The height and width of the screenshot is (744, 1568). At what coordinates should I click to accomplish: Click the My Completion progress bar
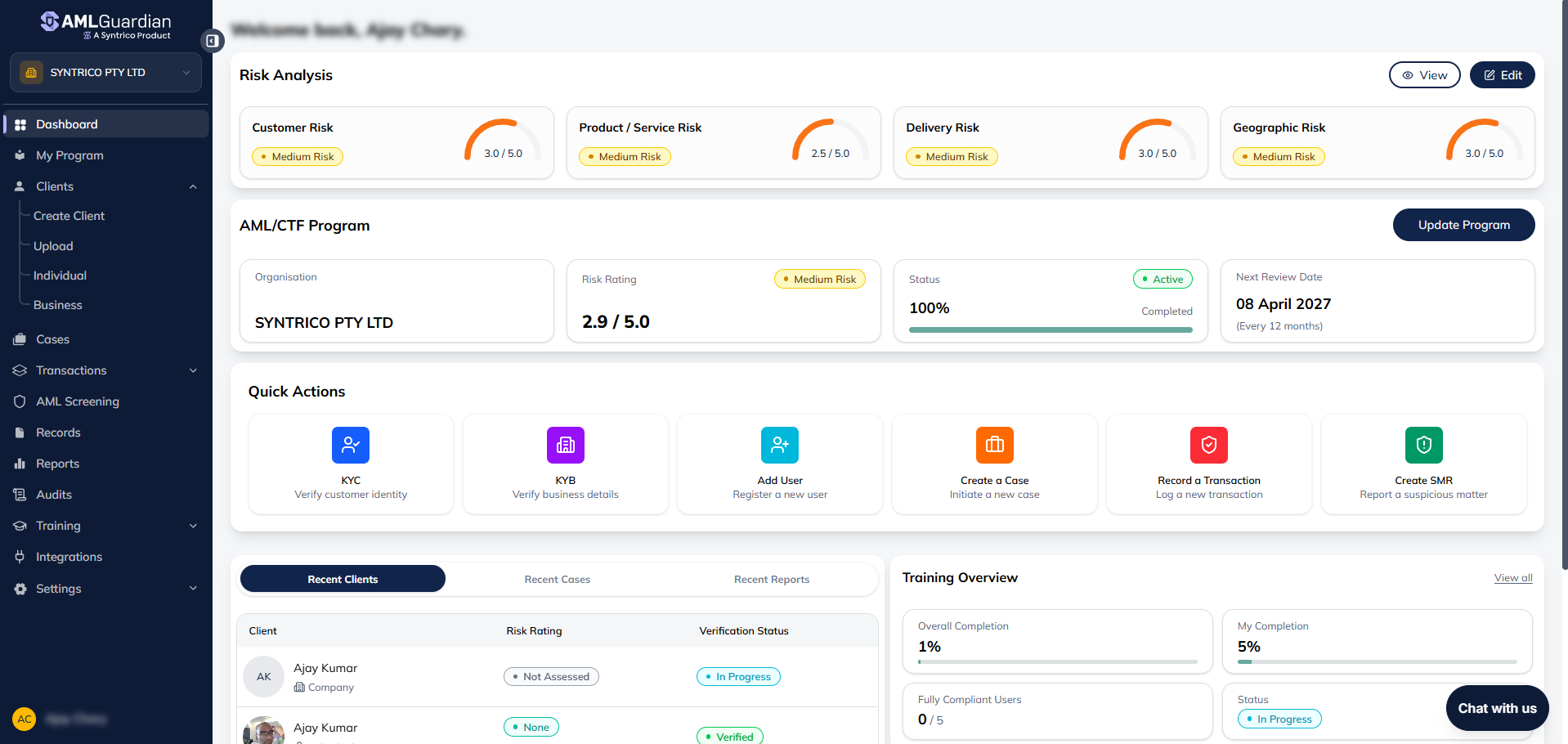1378,661
